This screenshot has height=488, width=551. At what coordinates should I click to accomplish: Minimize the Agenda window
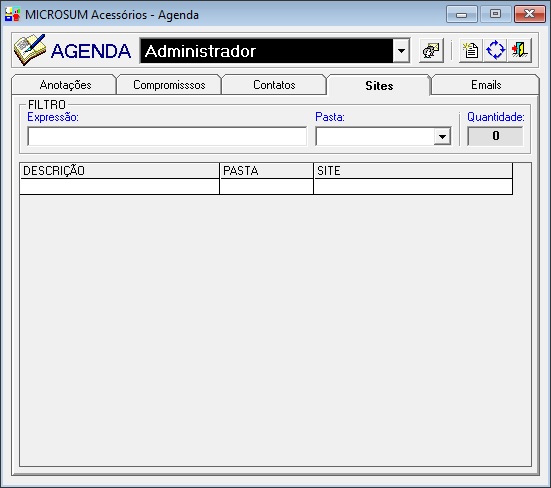click(461, 14)
